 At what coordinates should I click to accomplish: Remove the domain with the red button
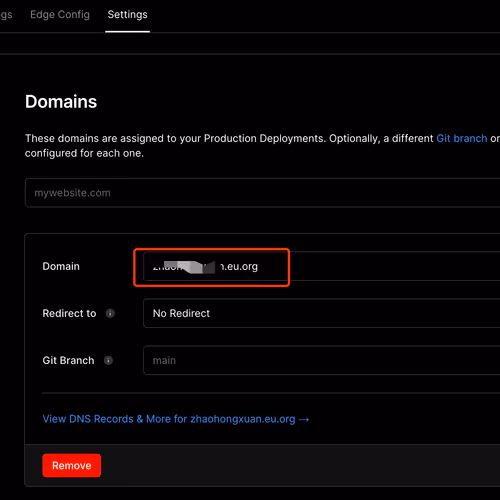click(x=72, y=465)
